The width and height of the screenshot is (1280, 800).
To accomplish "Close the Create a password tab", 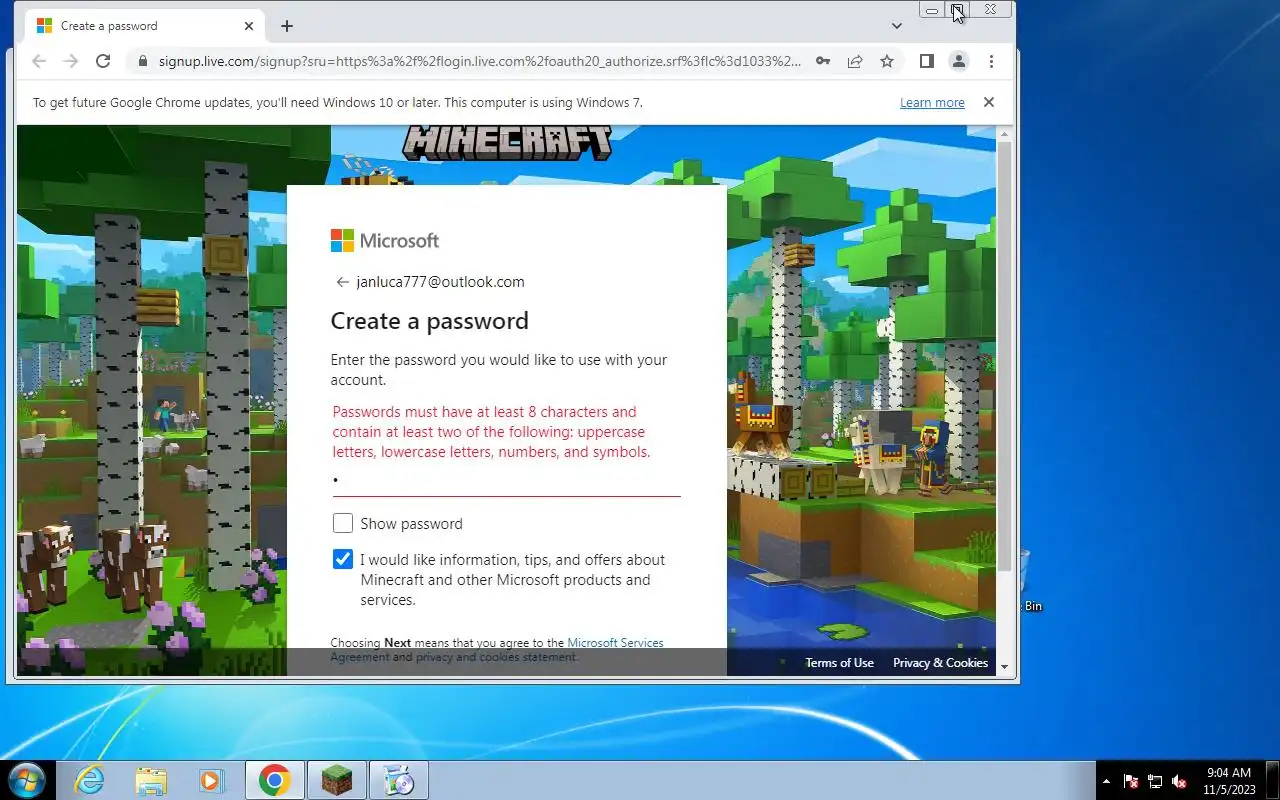I will point(249,26).
